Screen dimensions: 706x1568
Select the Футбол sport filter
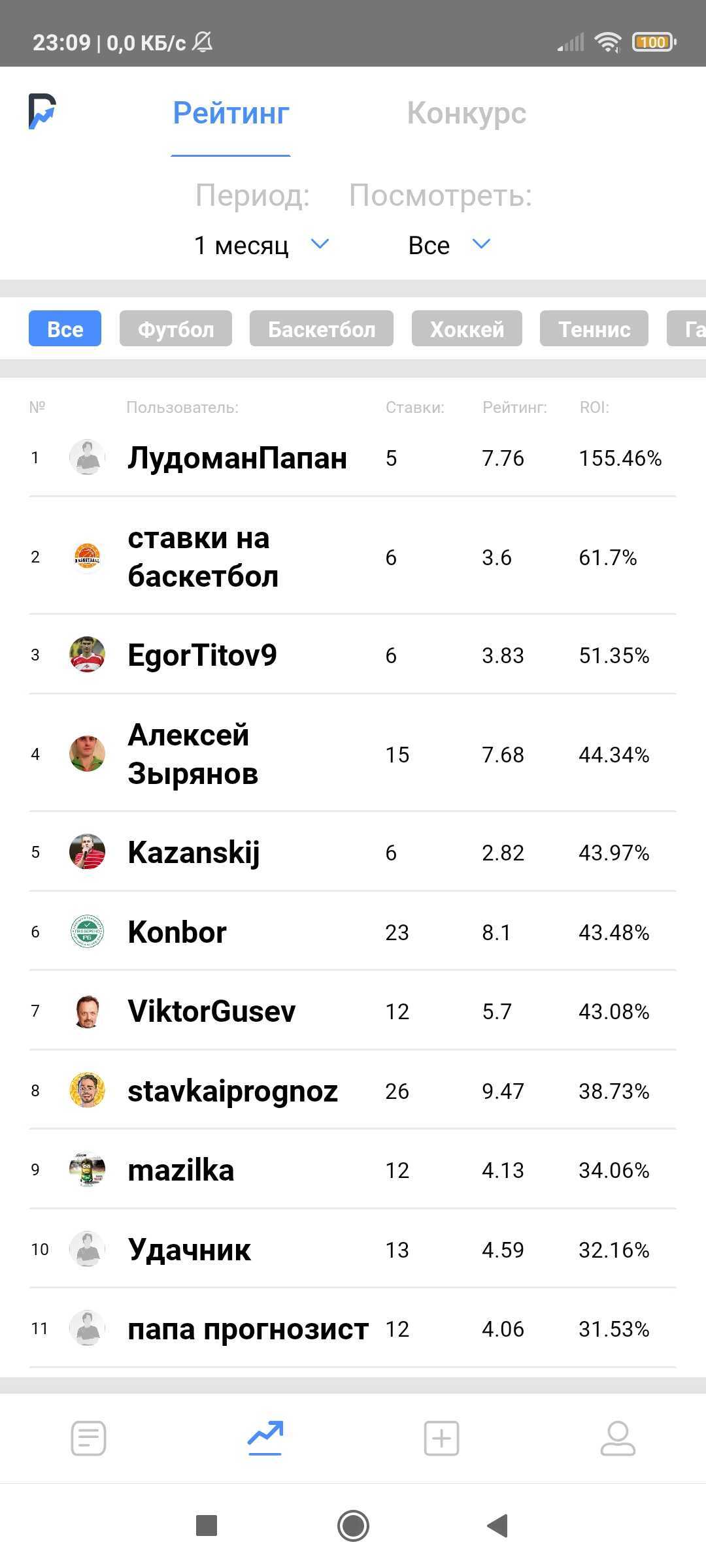175,329
